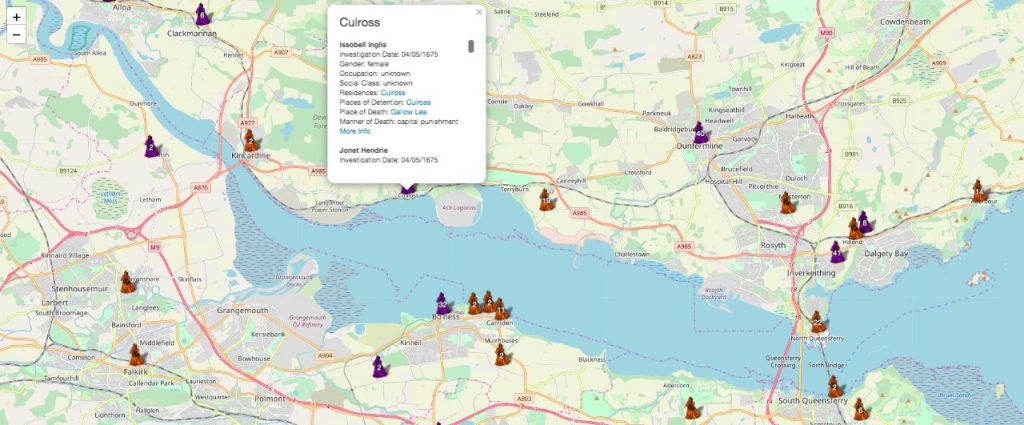Click the Blackness map label
This screenshot has width=1024, height=425.
[592, 359]
